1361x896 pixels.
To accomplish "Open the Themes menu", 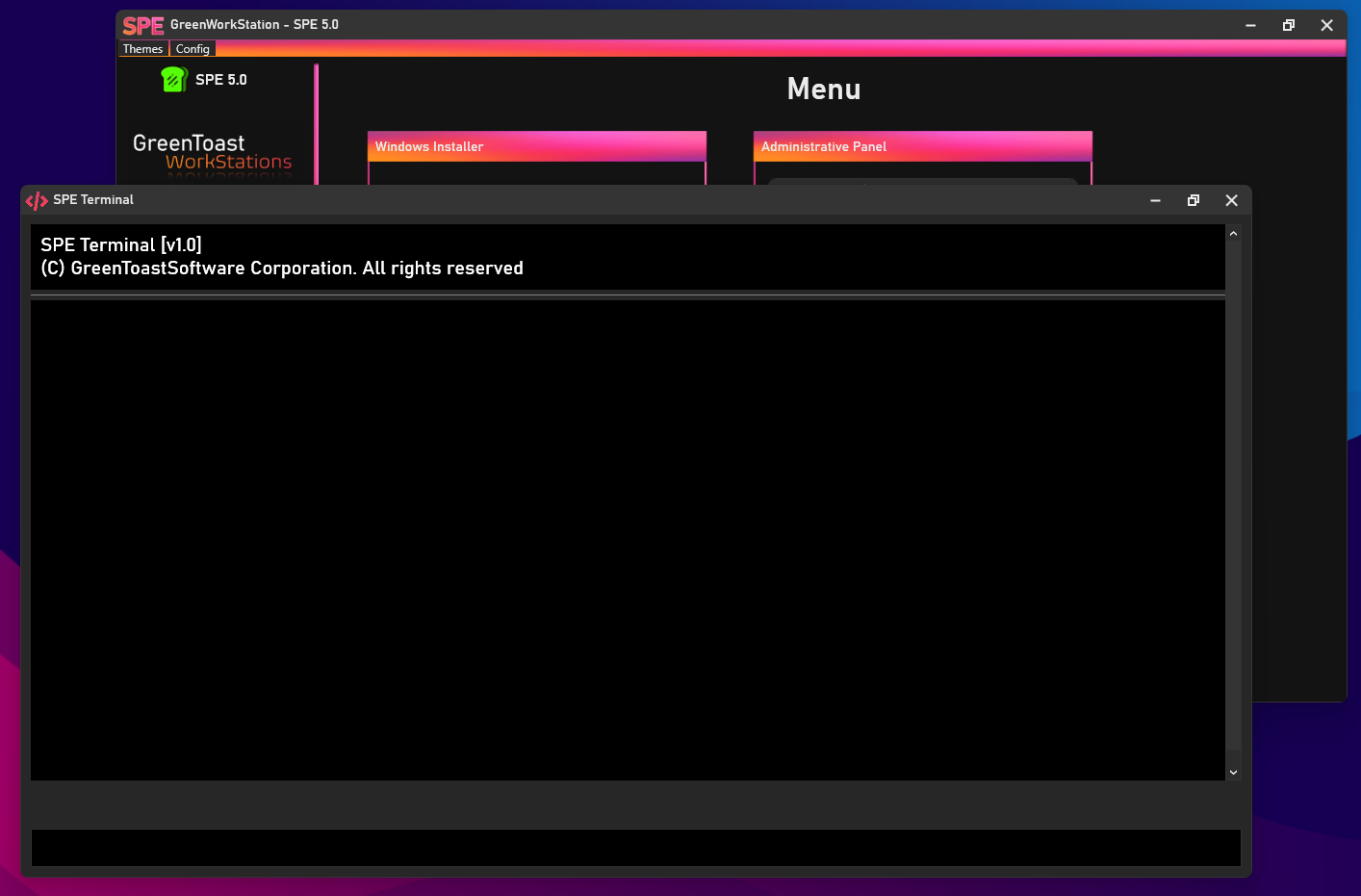I will (142, 49).
